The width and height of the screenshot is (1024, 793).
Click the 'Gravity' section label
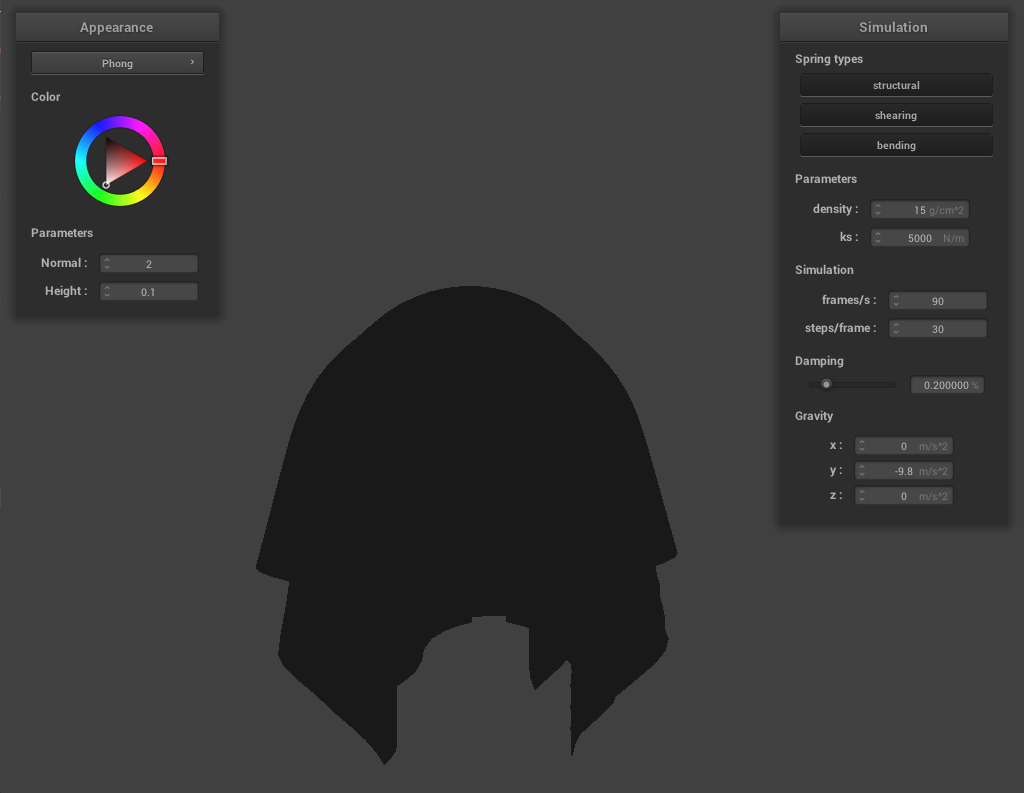point(814,415)
